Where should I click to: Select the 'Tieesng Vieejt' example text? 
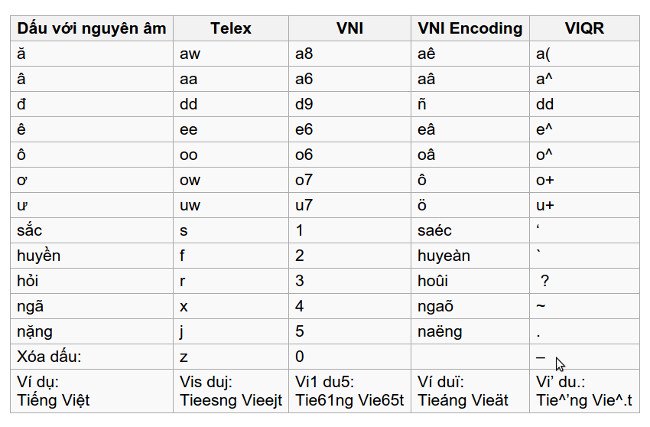(231, 400)
